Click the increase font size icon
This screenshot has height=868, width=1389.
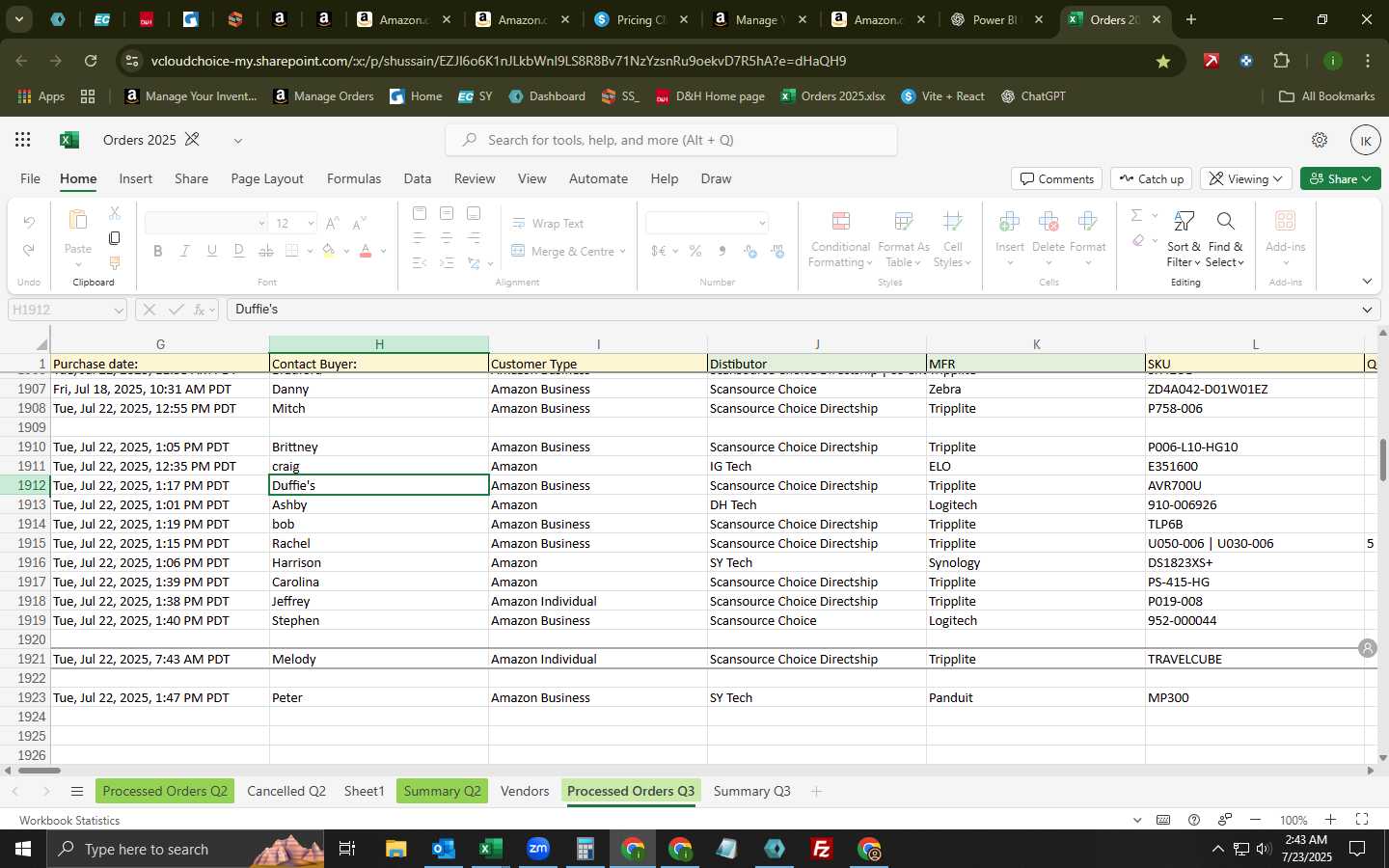click(332, 223)
